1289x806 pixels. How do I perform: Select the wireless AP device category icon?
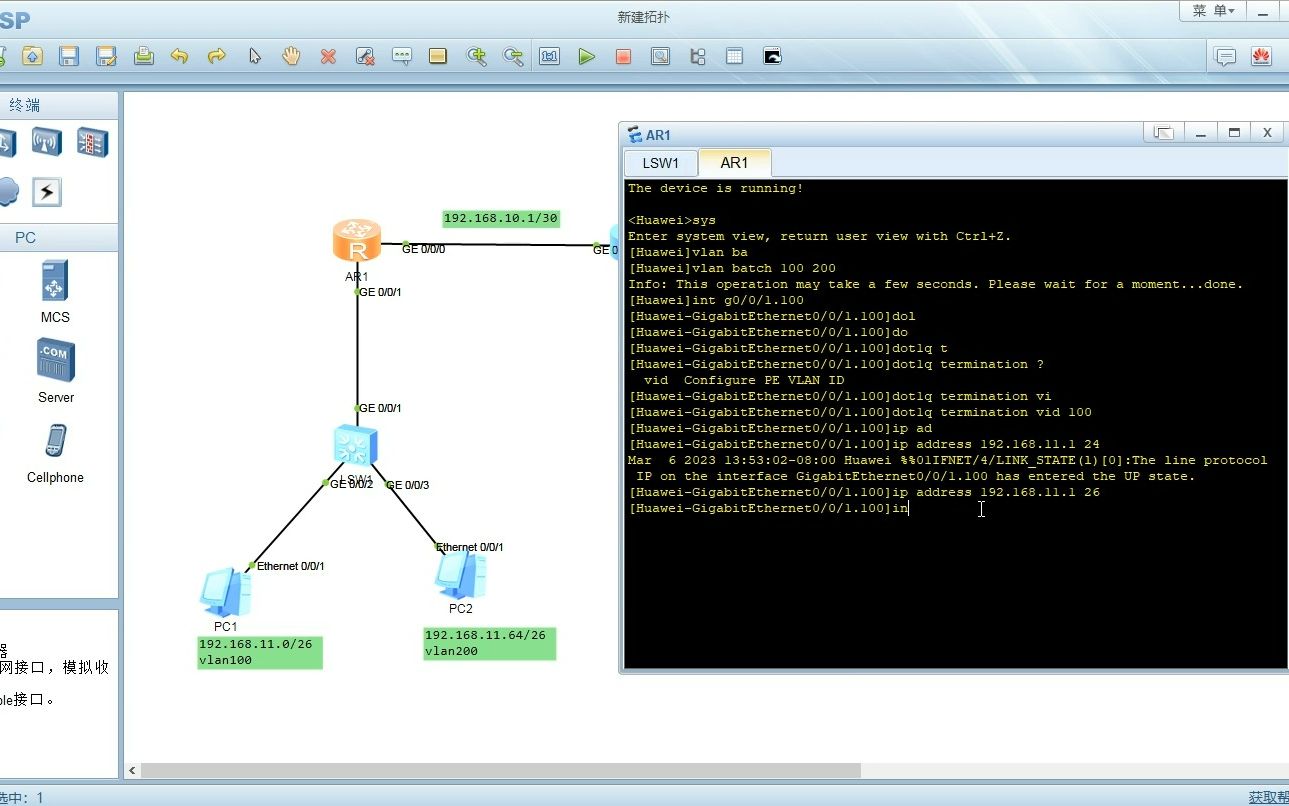(x=46, y=142)
